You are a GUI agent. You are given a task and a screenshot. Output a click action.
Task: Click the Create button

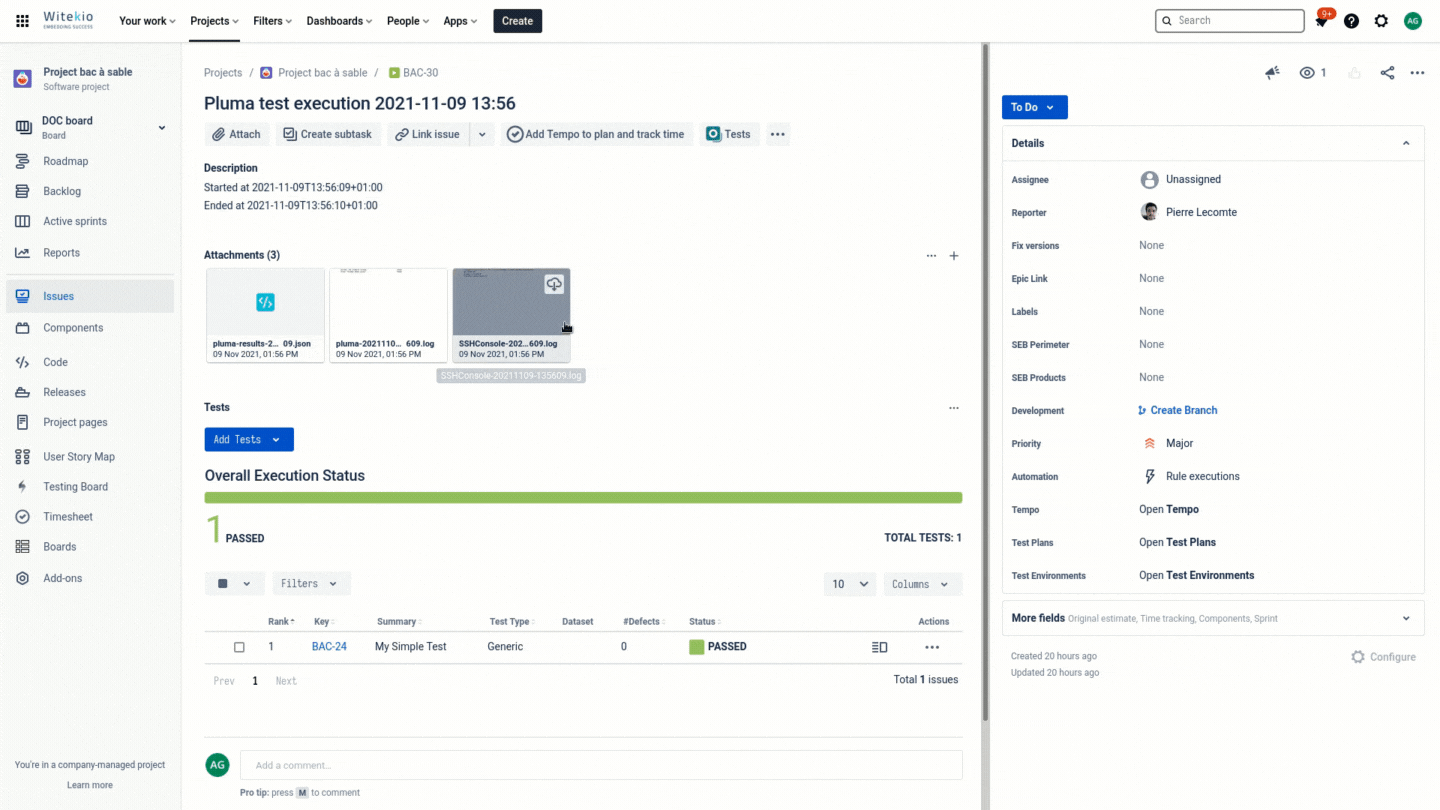point(517,21)
